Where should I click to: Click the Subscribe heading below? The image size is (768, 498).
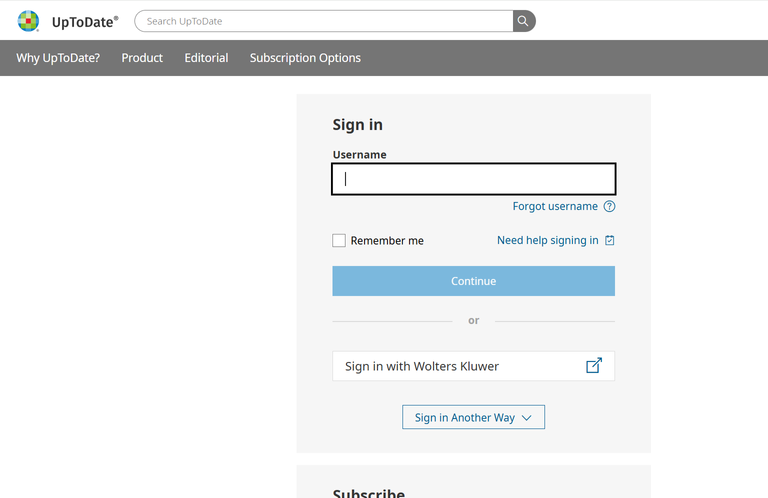tap(368, 492)
